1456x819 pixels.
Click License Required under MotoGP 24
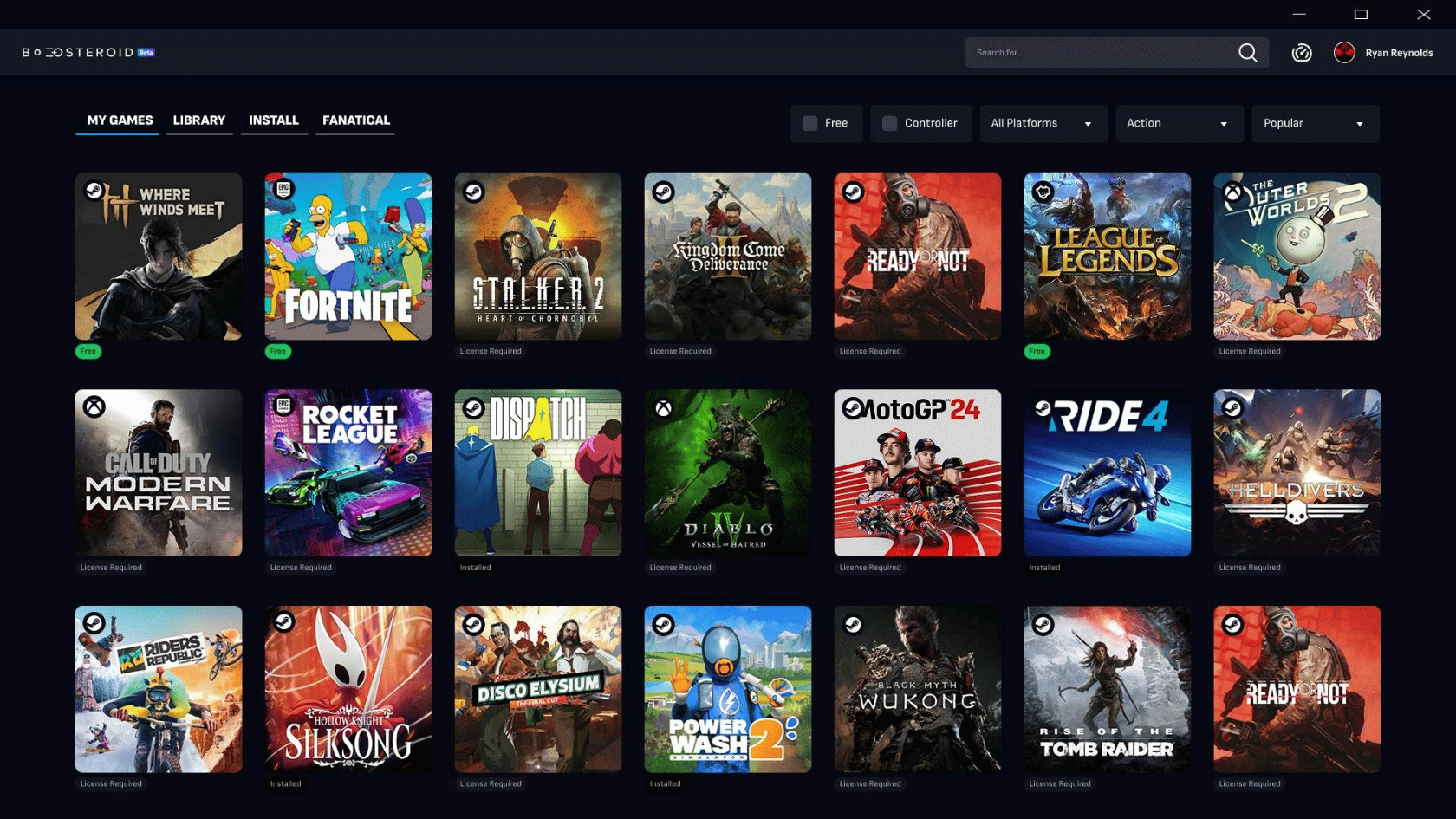[x=870, y=568]
